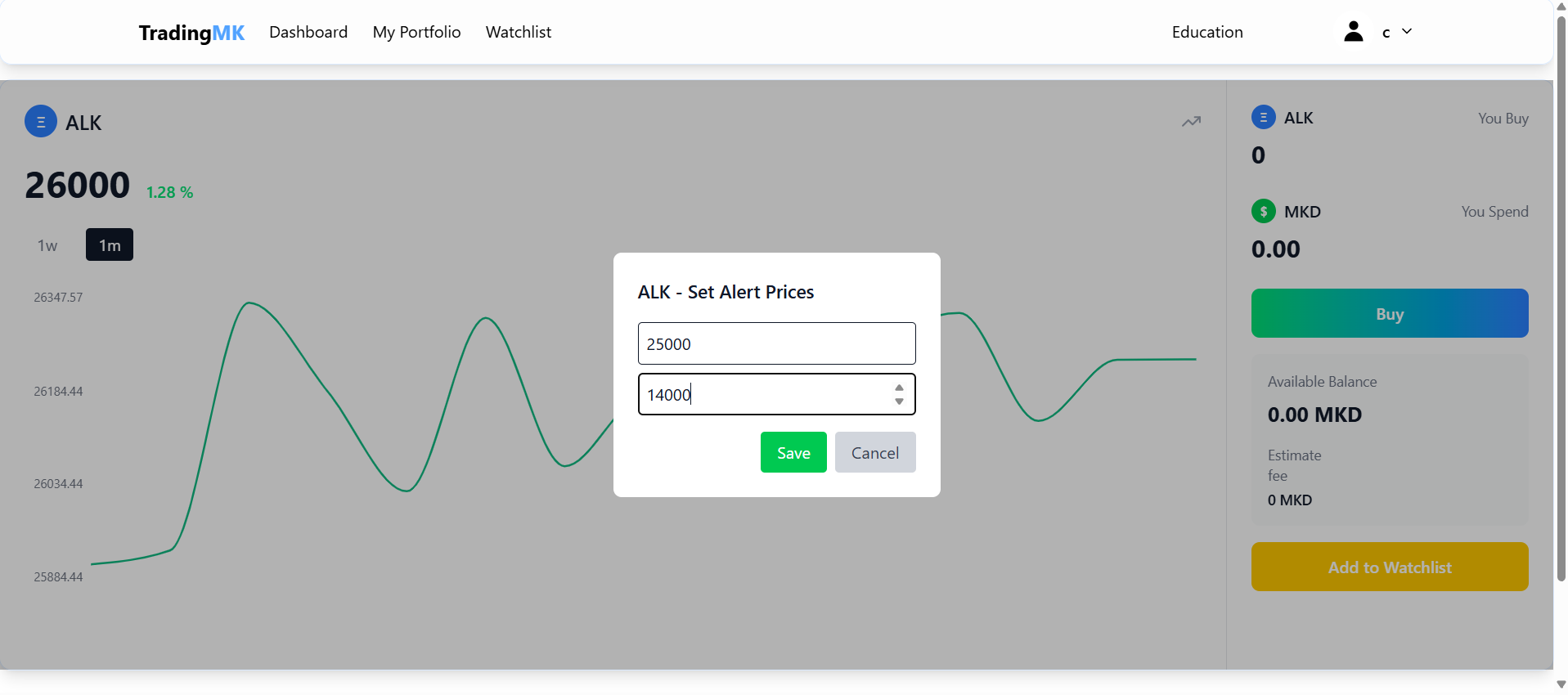Select the 1m timeframe
Image resolution: width=1568 pixels, height=695 pixels.
click(x=110, y=245)
